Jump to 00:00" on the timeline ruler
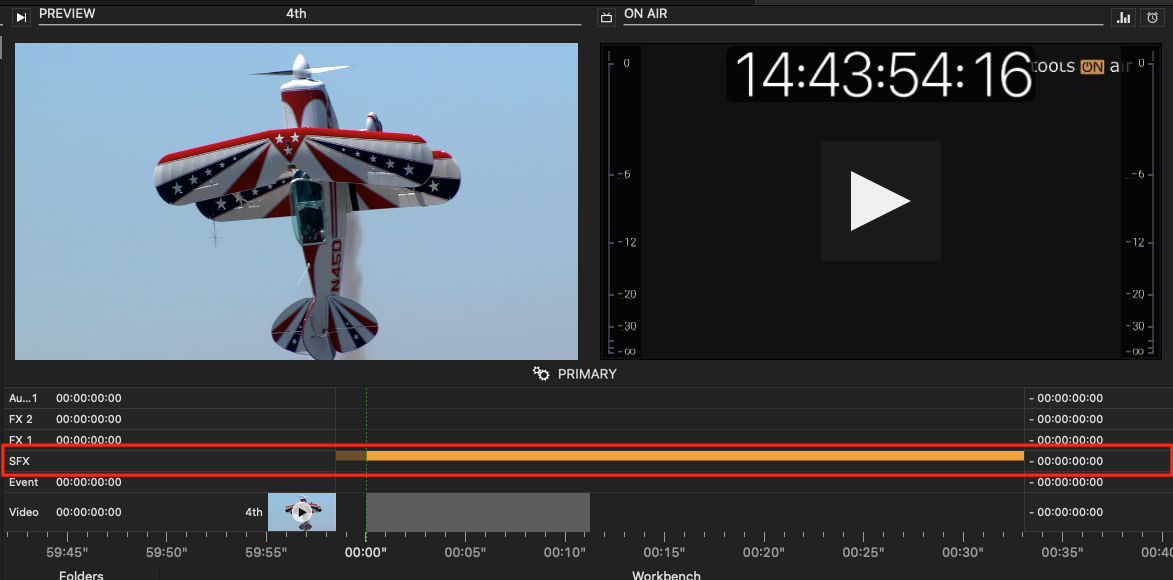Screen dimensions: 1173x580 point(365,552)
